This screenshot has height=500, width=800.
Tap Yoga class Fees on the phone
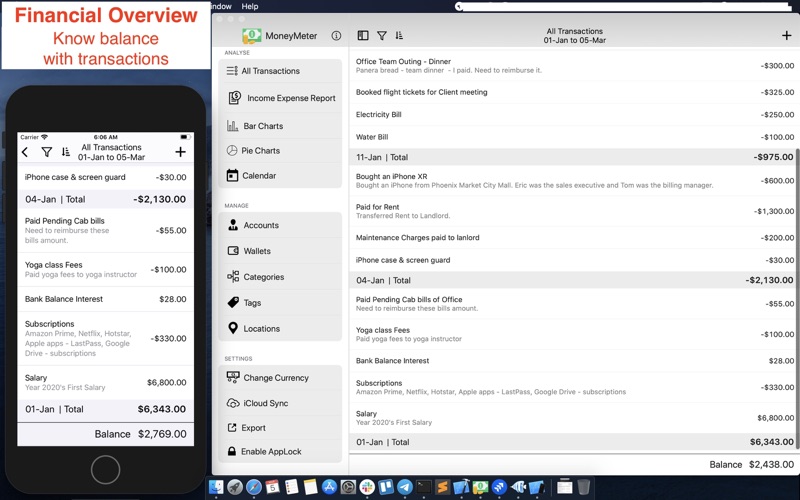click(x=106, y=269)
